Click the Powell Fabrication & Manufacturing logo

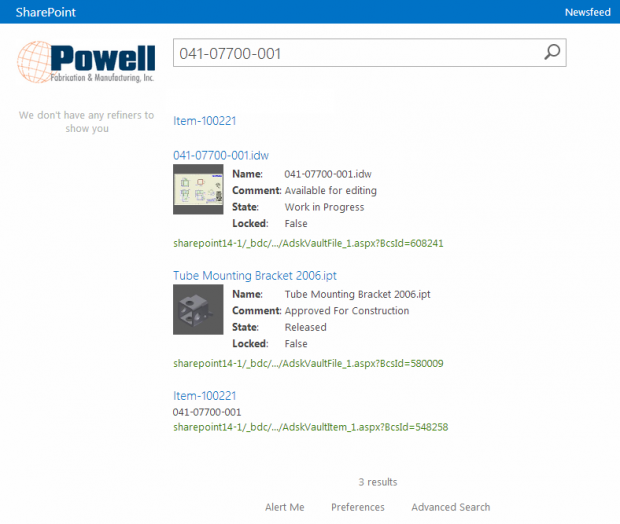click(x=85, y=63)
